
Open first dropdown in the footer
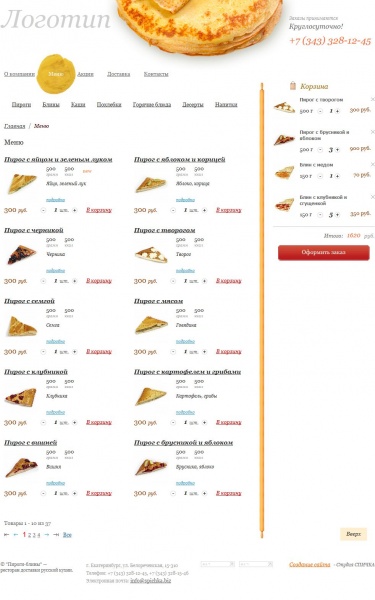click(217, 564)
